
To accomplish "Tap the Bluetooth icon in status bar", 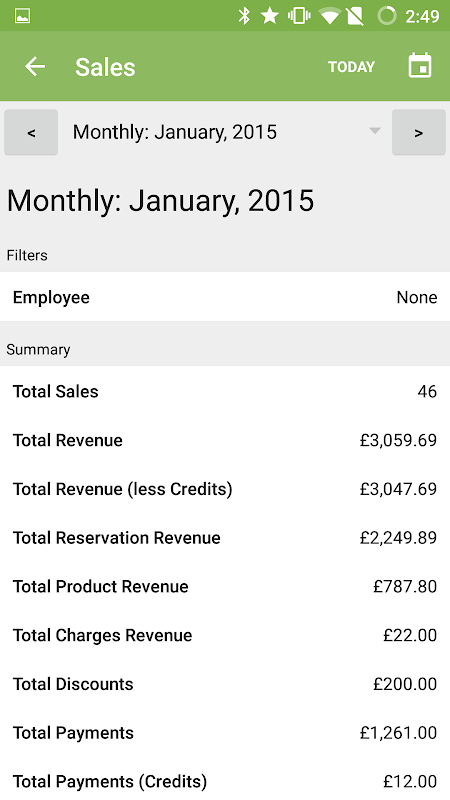I will click(x=244, y=16).
